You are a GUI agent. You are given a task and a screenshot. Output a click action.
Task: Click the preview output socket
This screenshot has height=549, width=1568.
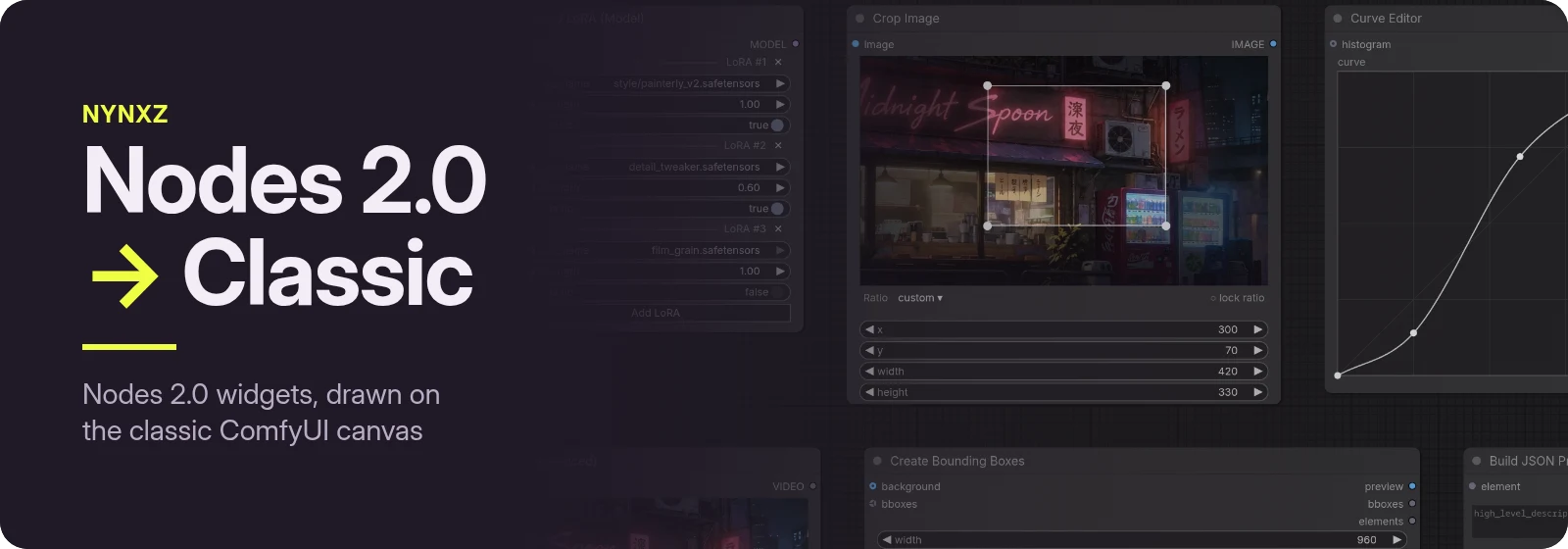tap(1412, 486)
